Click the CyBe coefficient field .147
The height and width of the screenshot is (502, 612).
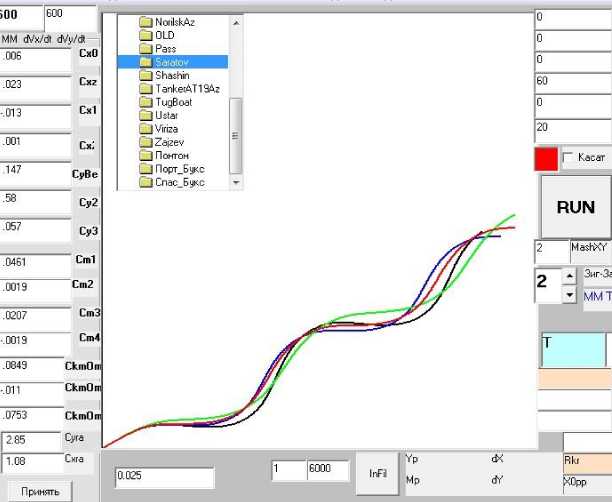(x=35, y=174)
